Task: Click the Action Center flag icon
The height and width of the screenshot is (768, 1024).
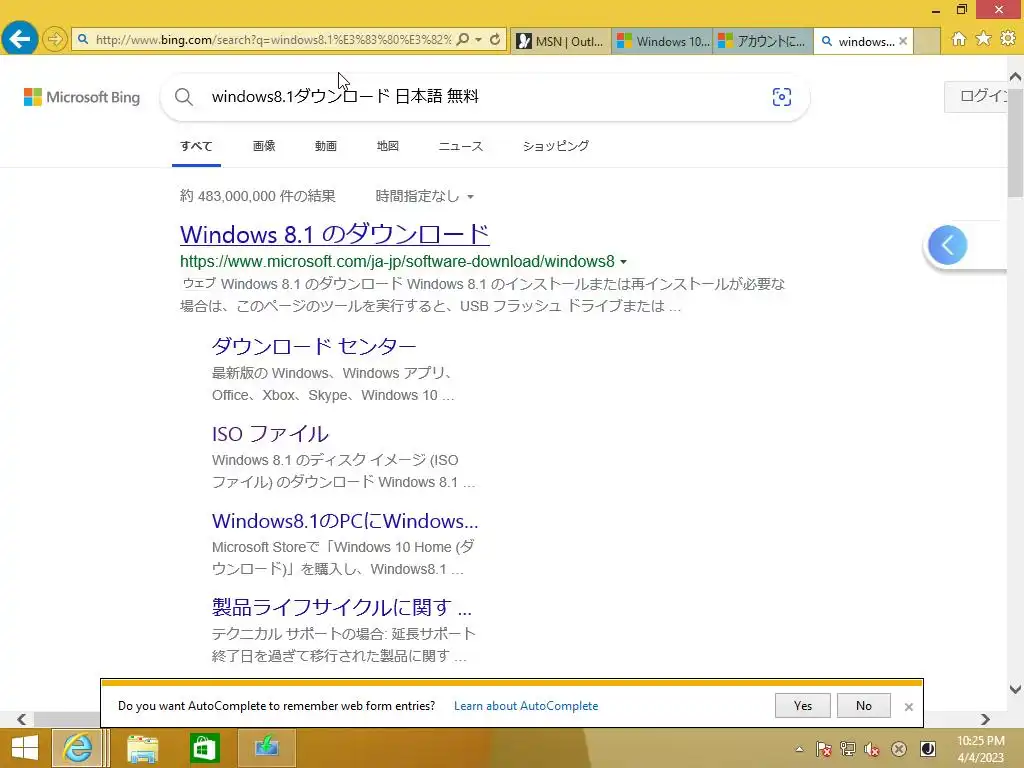Action: point(824,749)
